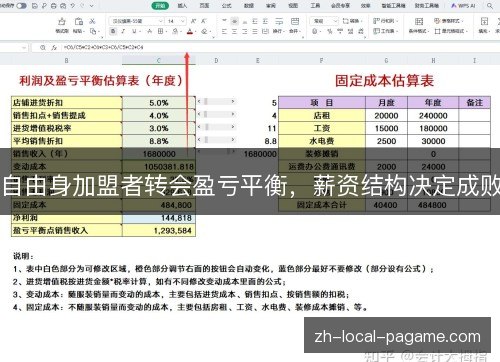Screen dimensions: 500x362
Task: Open the fill color dropdown arrow
Action: pos(180,31)
